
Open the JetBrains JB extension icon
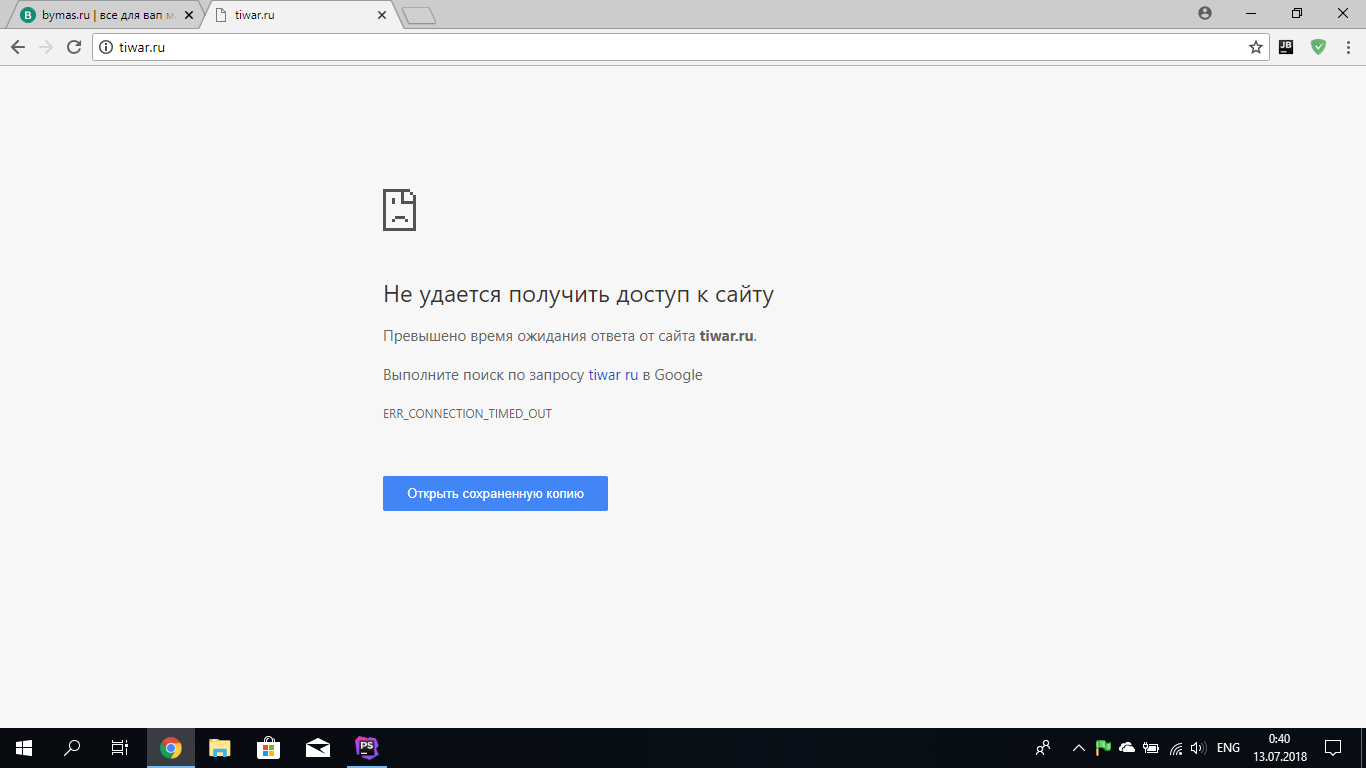(x=1286, y=47)
